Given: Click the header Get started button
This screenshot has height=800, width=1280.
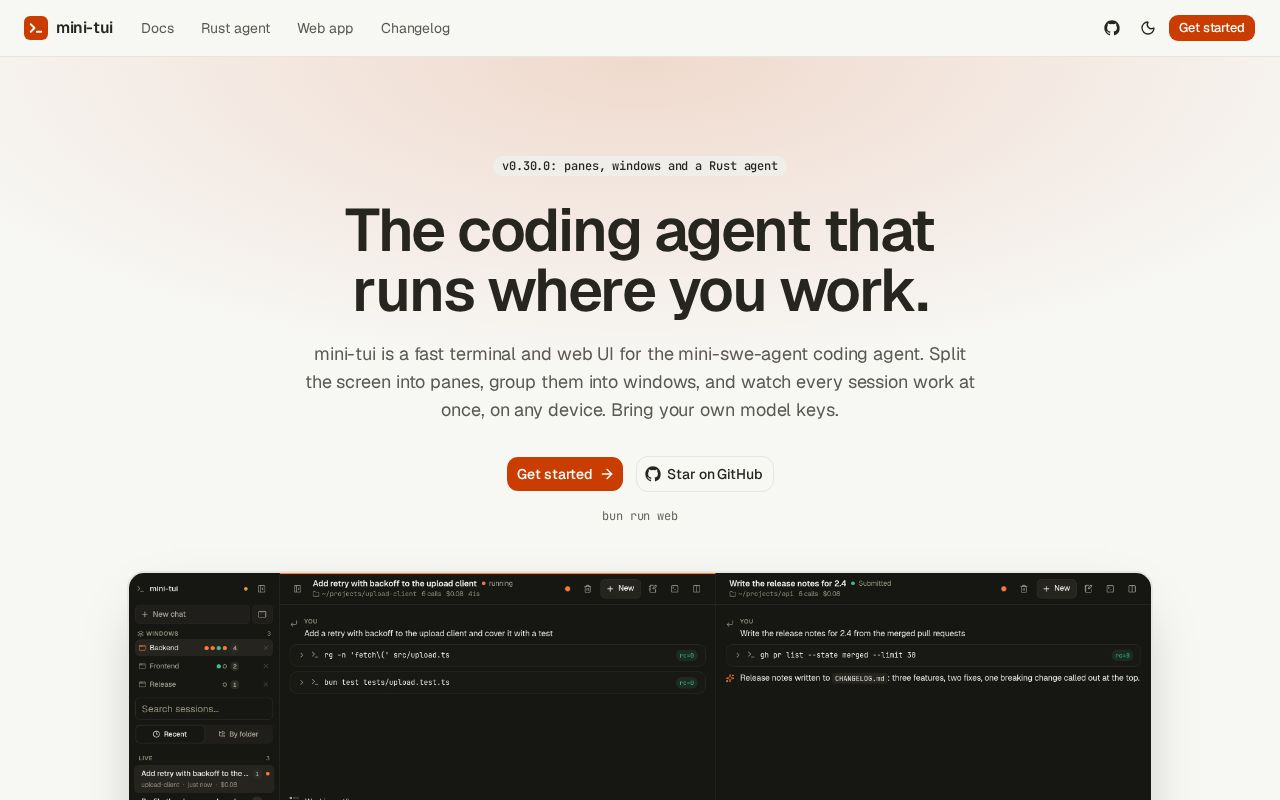Looking at the screenshot, I should point(1212,28).
